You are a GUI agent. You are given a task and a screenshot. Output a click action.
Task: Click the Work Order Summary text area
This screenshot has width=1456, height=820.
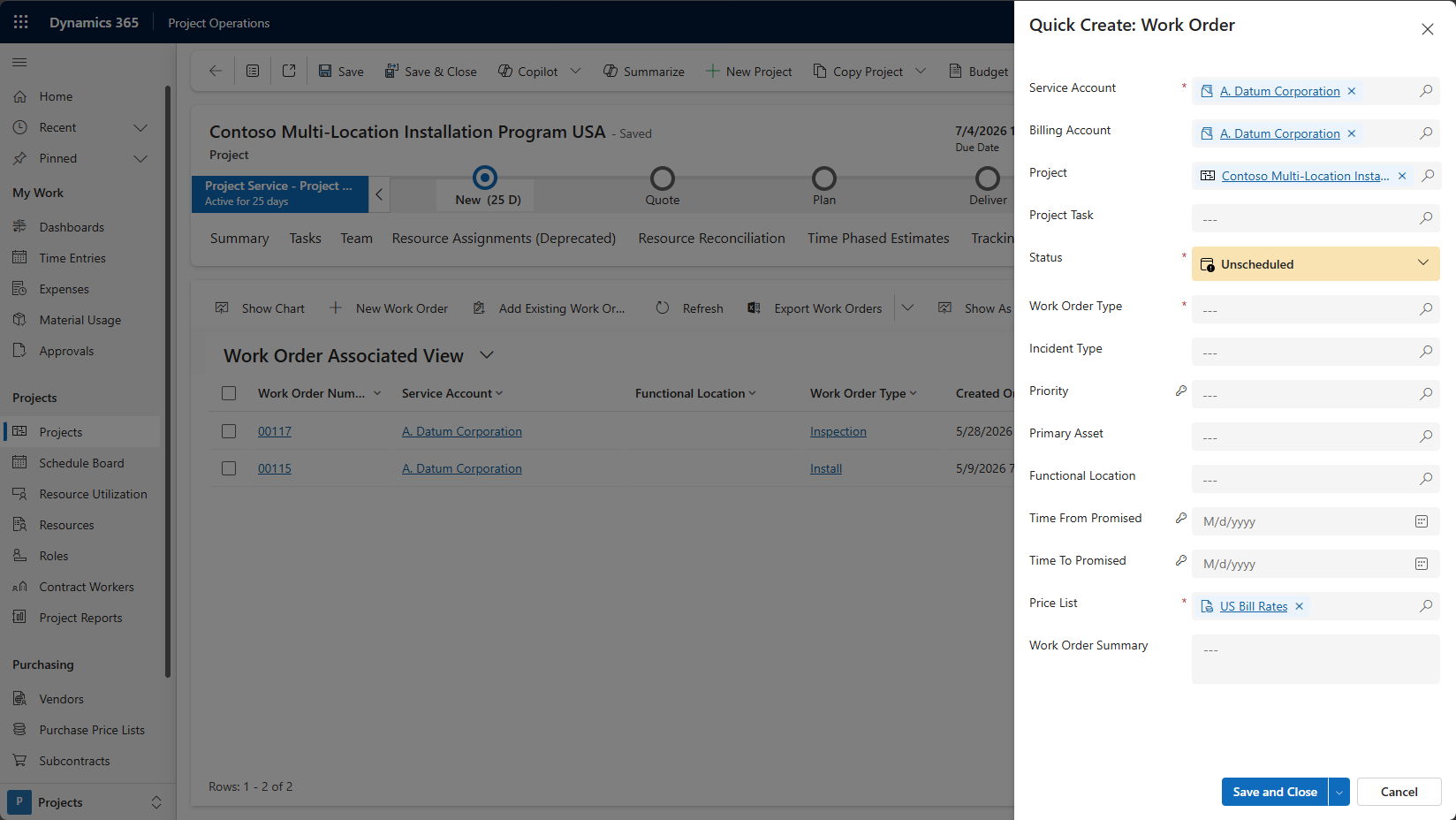[x=1316, y=659]
